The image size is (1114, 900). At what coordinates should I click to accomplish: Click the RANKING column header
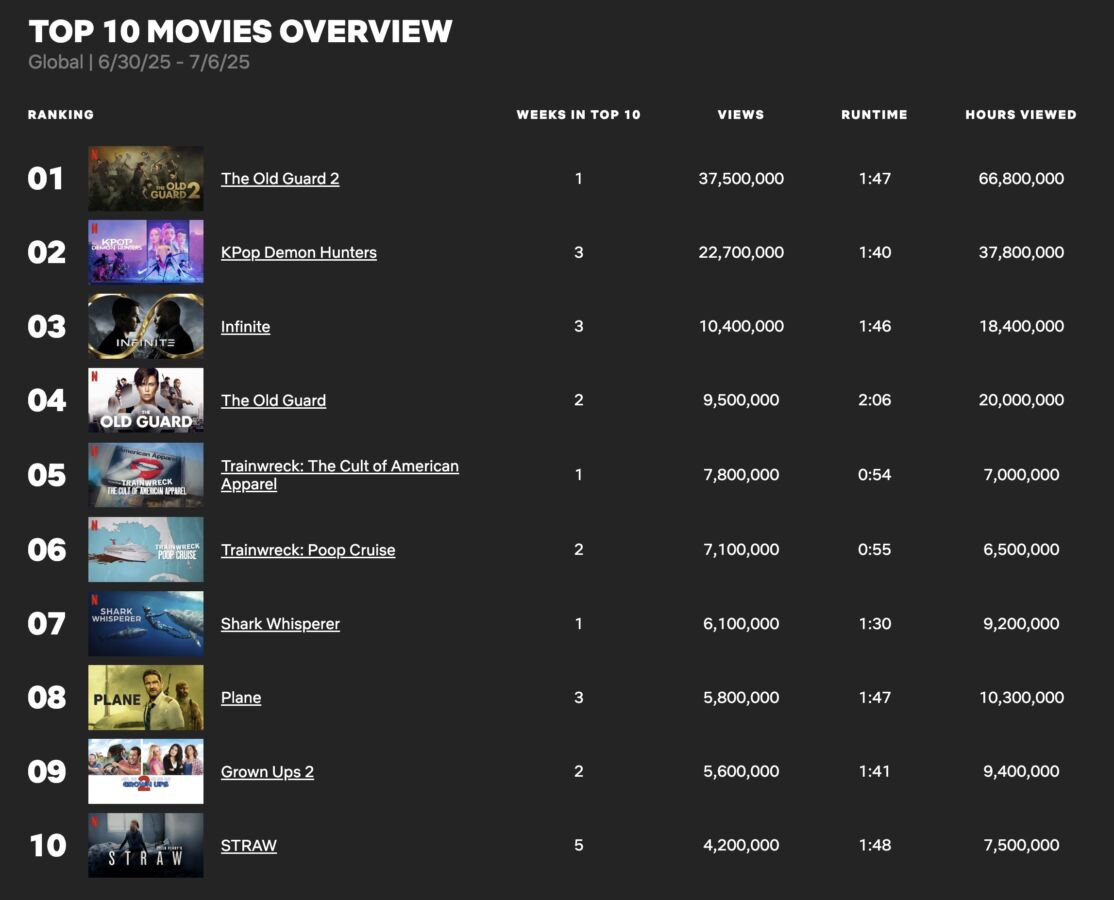[60, 114]
